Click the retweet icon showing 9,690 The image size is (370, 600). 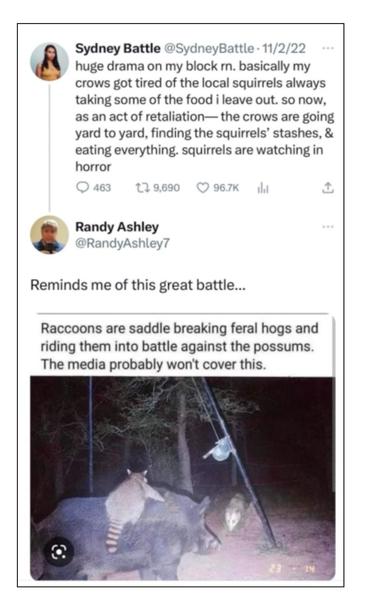142,188
